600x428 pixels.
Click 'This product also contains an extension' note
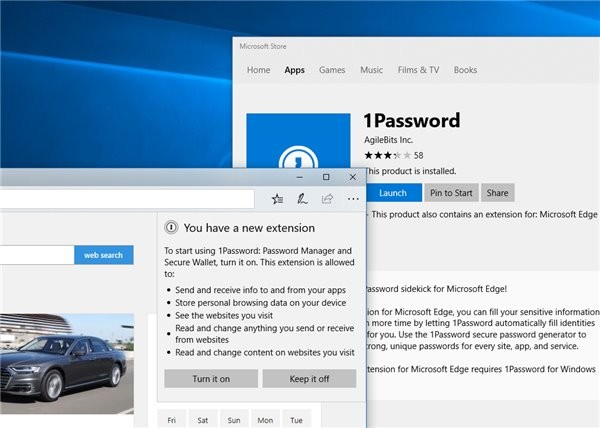coord(484,214)
